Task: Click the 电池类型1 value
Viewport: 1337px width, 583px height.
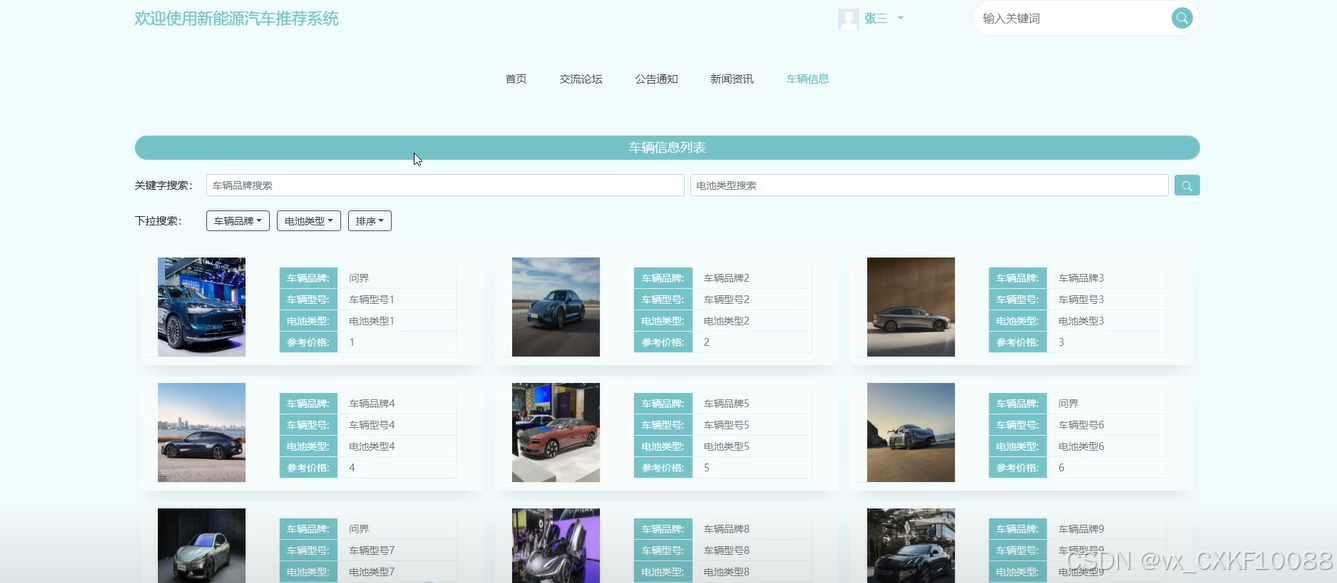Action: pos(372,321)
